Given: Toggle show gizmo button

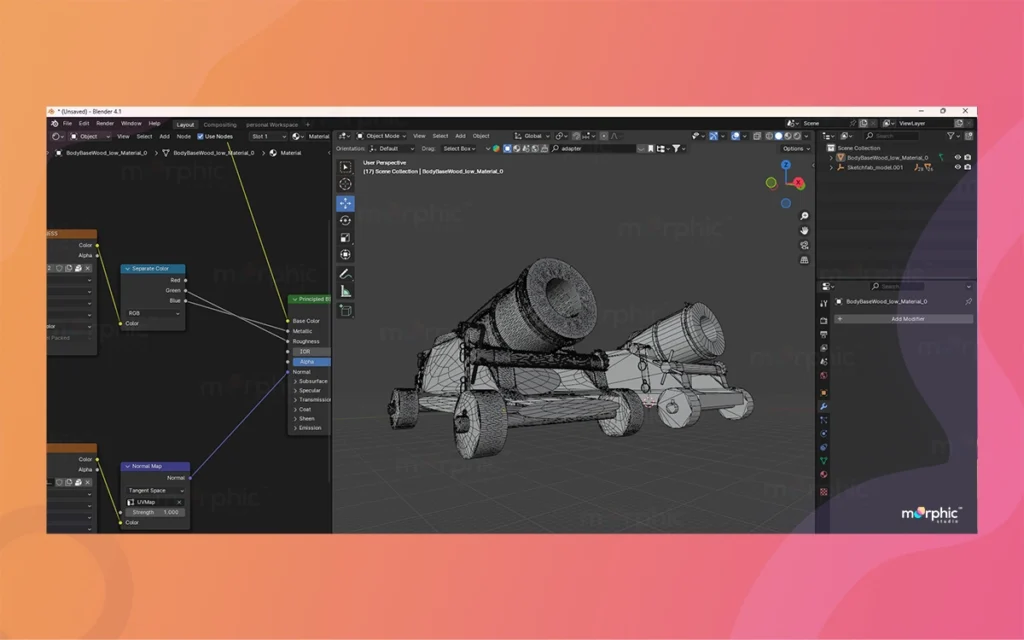Looking at the screenshot, I should (x=713, y=136).
